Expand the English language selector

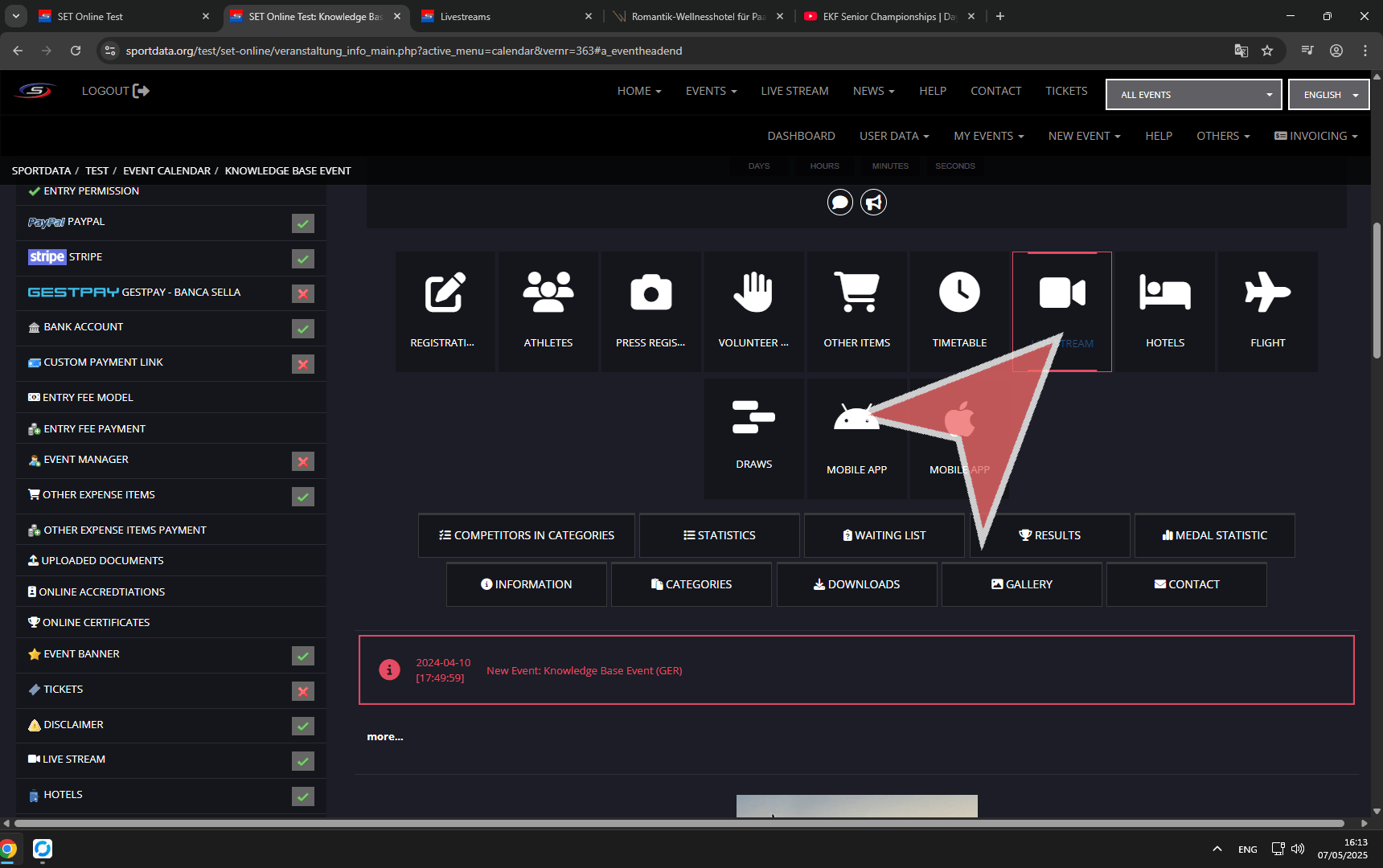(1328, 95)
